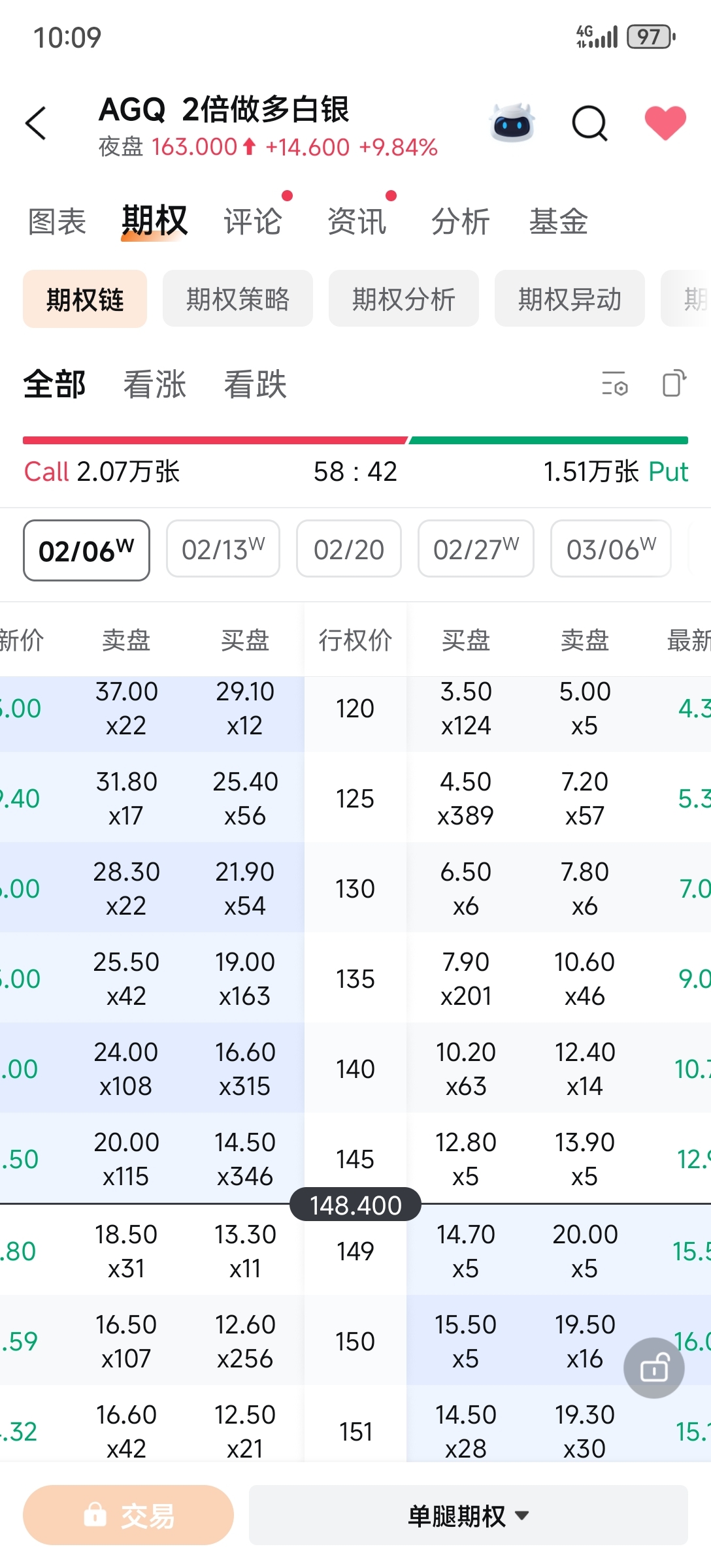Screen dimensions: 711x1568
Task: Open the 评论 tab
Action: 253,221
